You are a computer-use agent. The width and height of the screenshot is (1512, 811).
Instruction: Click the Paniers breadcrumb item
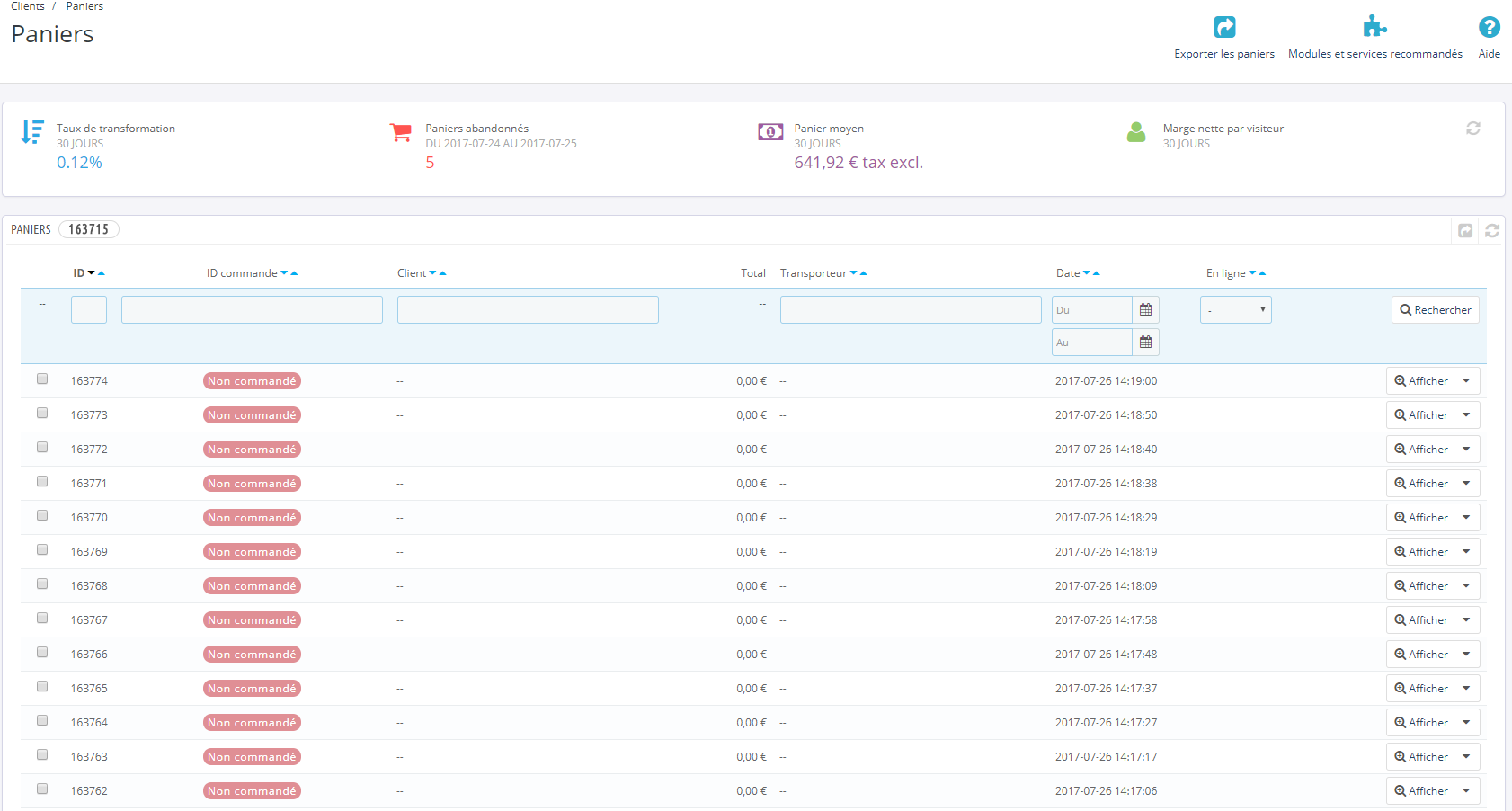coord(84,6)
